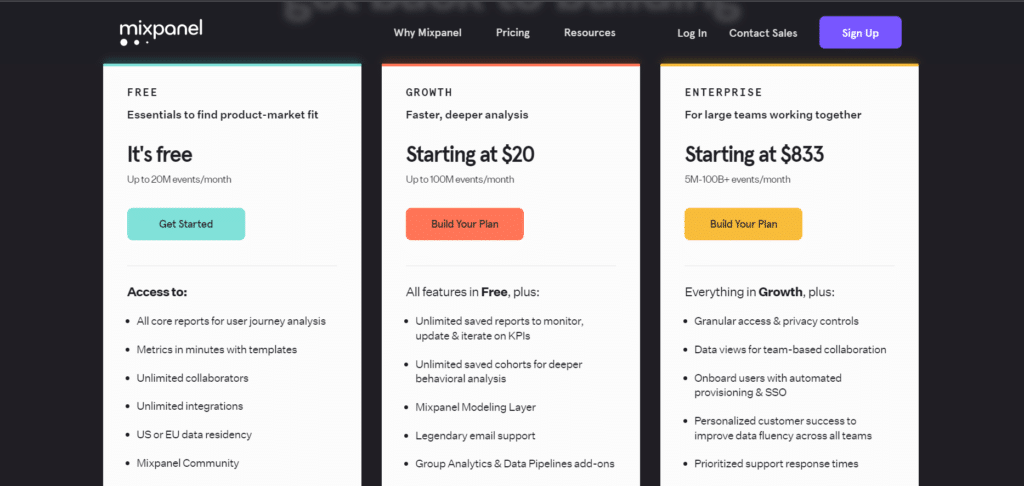Click the "Starting at $20" price
Screen dimensions: 1024x486
point(470,154)
